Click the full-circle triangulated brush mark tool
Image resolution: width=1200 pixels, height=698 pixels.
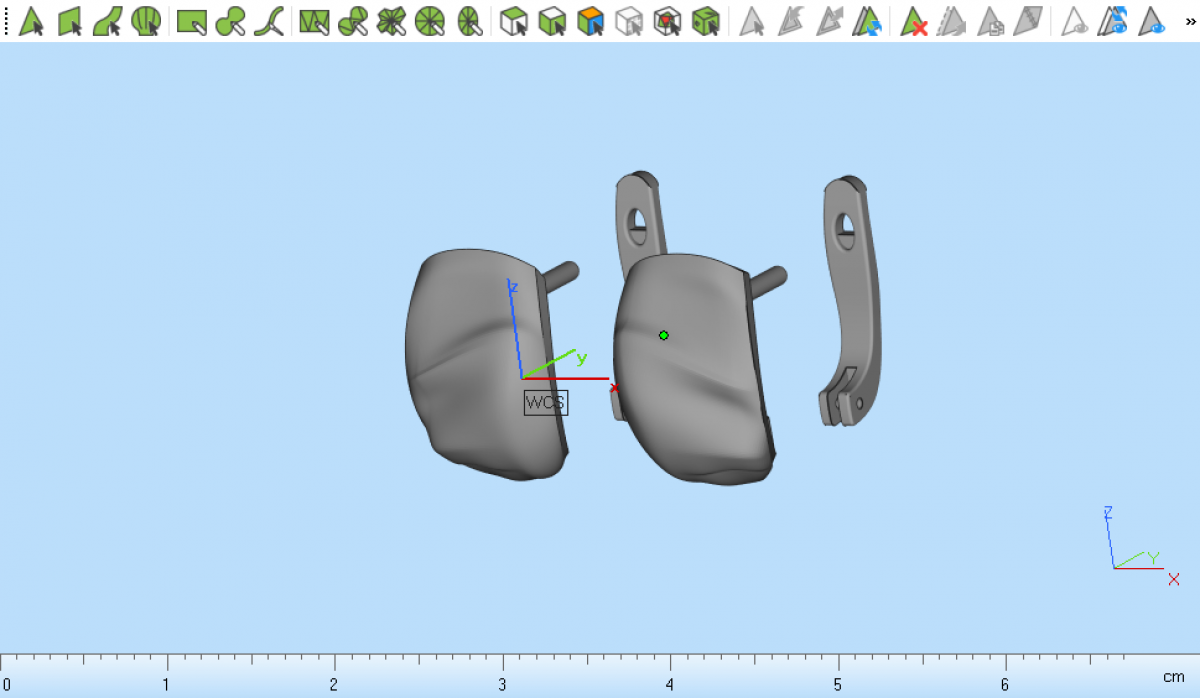coord(429,21)
